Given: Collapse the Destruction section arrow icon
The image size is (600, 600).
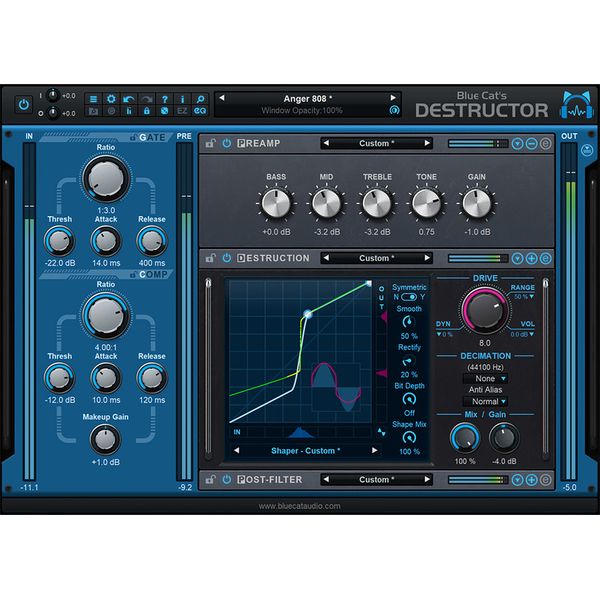Looking at the screenshot, I should [517, 258].
